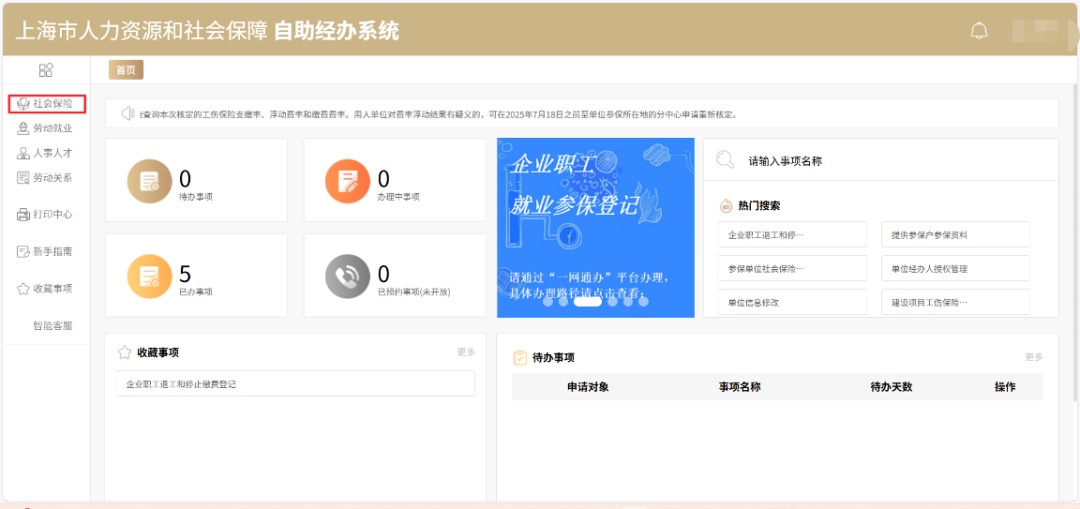
Task: Click 更多 in the 待办事项 panel
Action: [1033, 357]
